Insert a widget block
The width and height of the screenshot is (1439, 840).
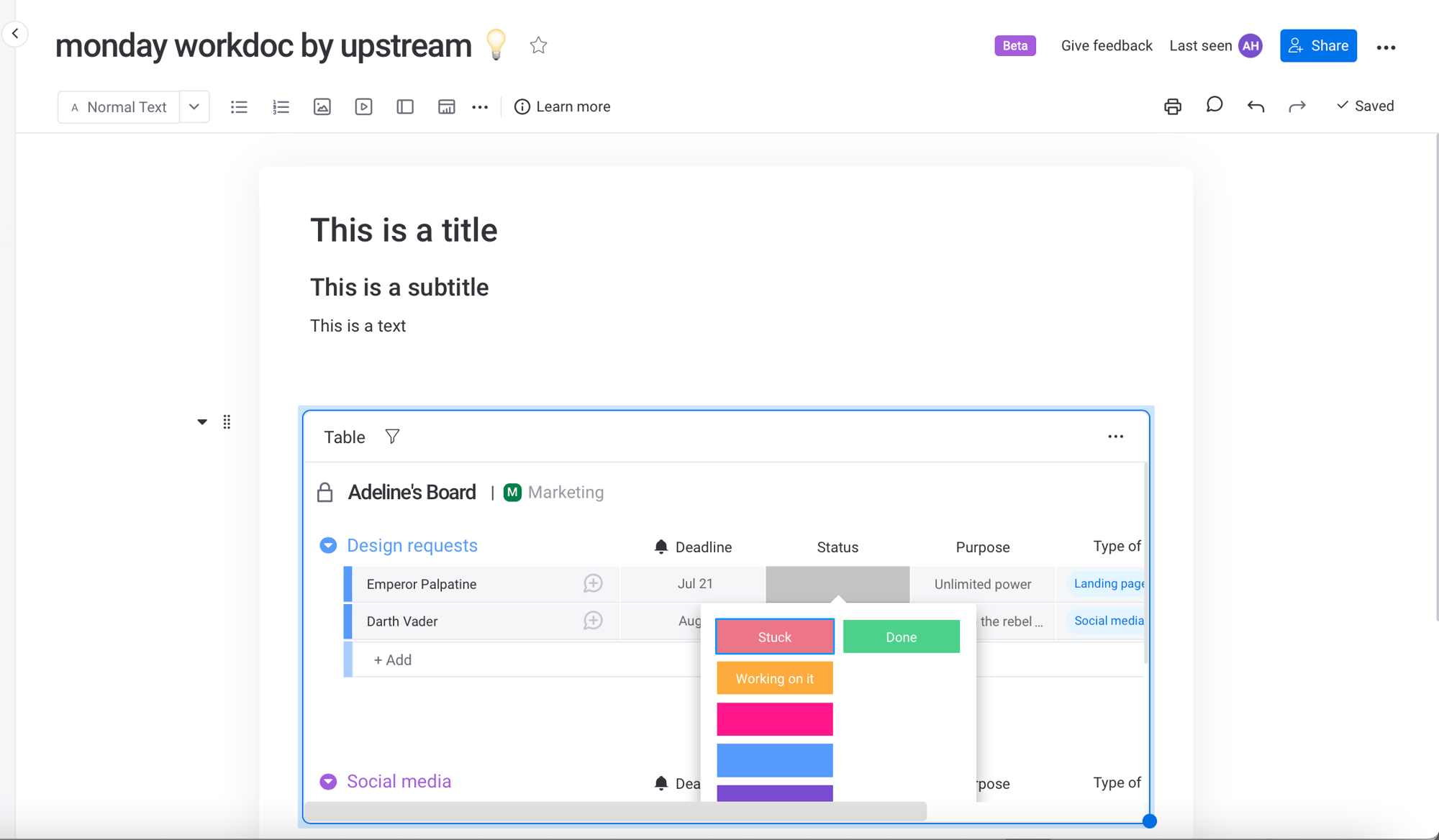[446, 106]
